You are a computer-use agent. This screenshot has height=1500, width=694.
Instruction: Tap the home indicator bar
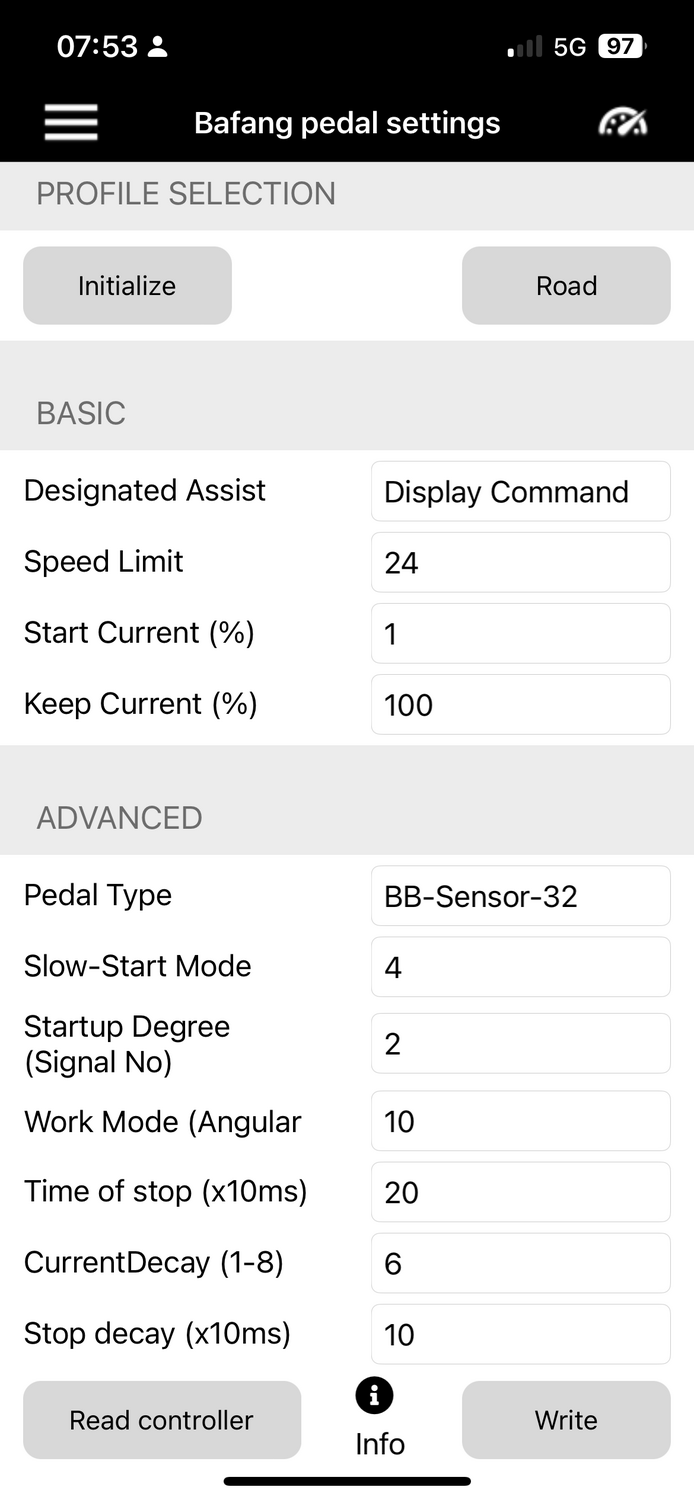coord(347,1481)
